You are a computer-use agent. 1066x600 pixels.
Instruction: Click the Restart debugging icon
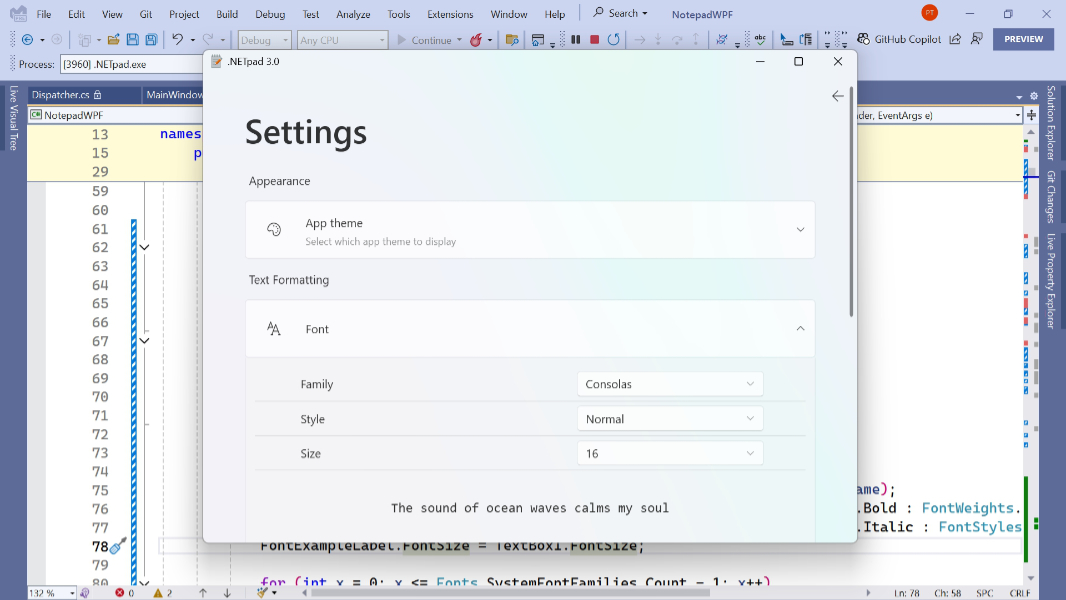(612, 40)
